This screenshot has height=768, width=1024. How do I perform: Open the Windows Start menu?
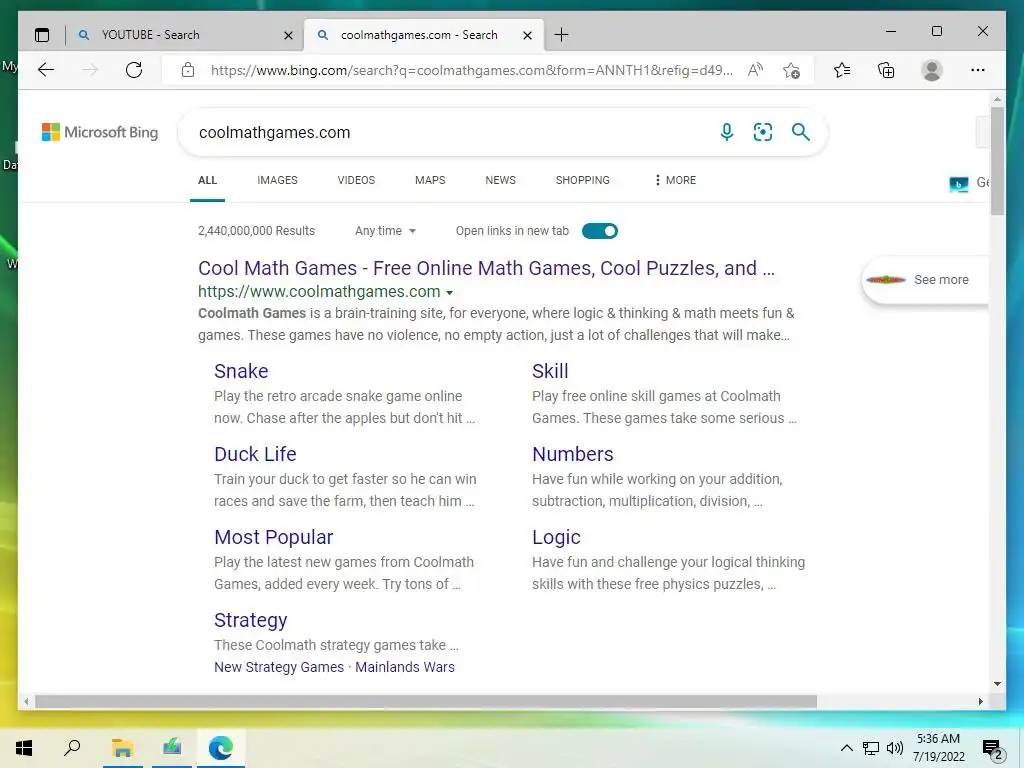(24, 748)
